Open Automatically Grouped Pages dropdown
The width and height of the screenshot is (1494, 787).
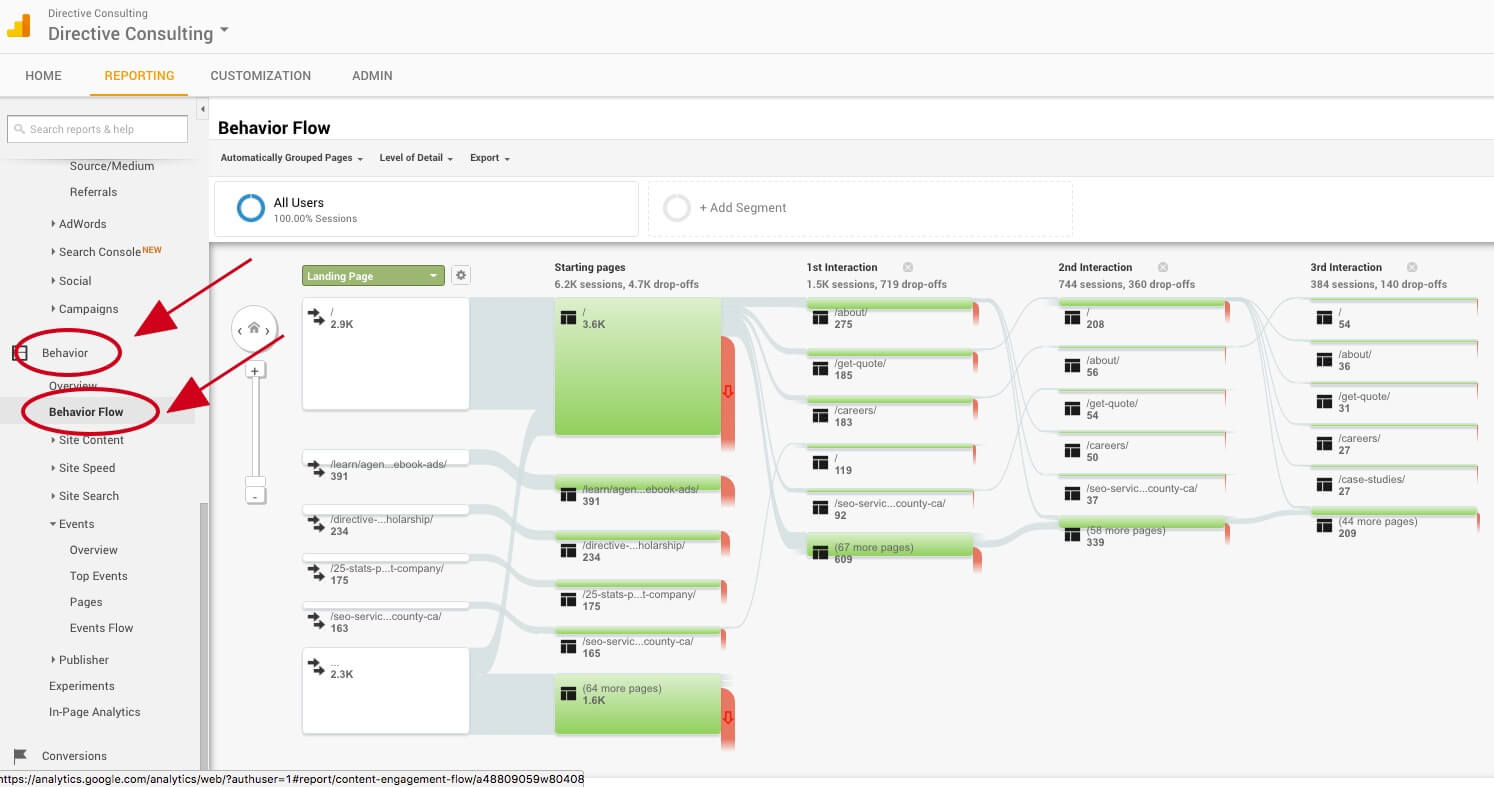pos(291,158)
